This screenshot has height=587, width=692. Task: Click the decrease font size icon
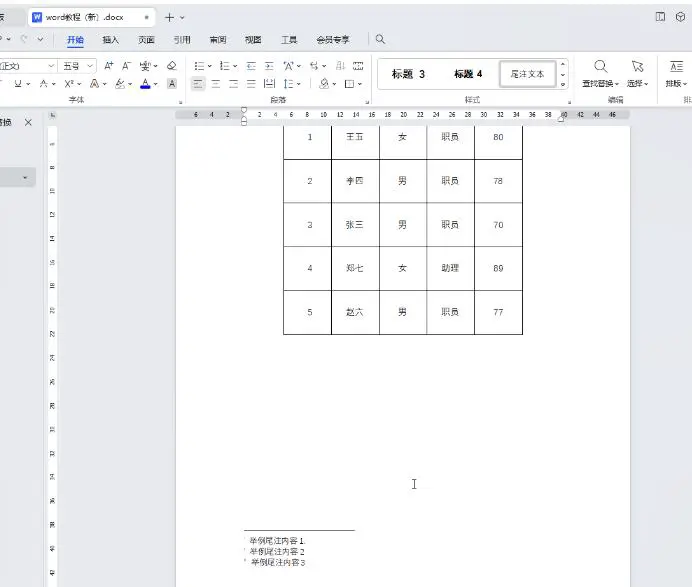point(126,66)
